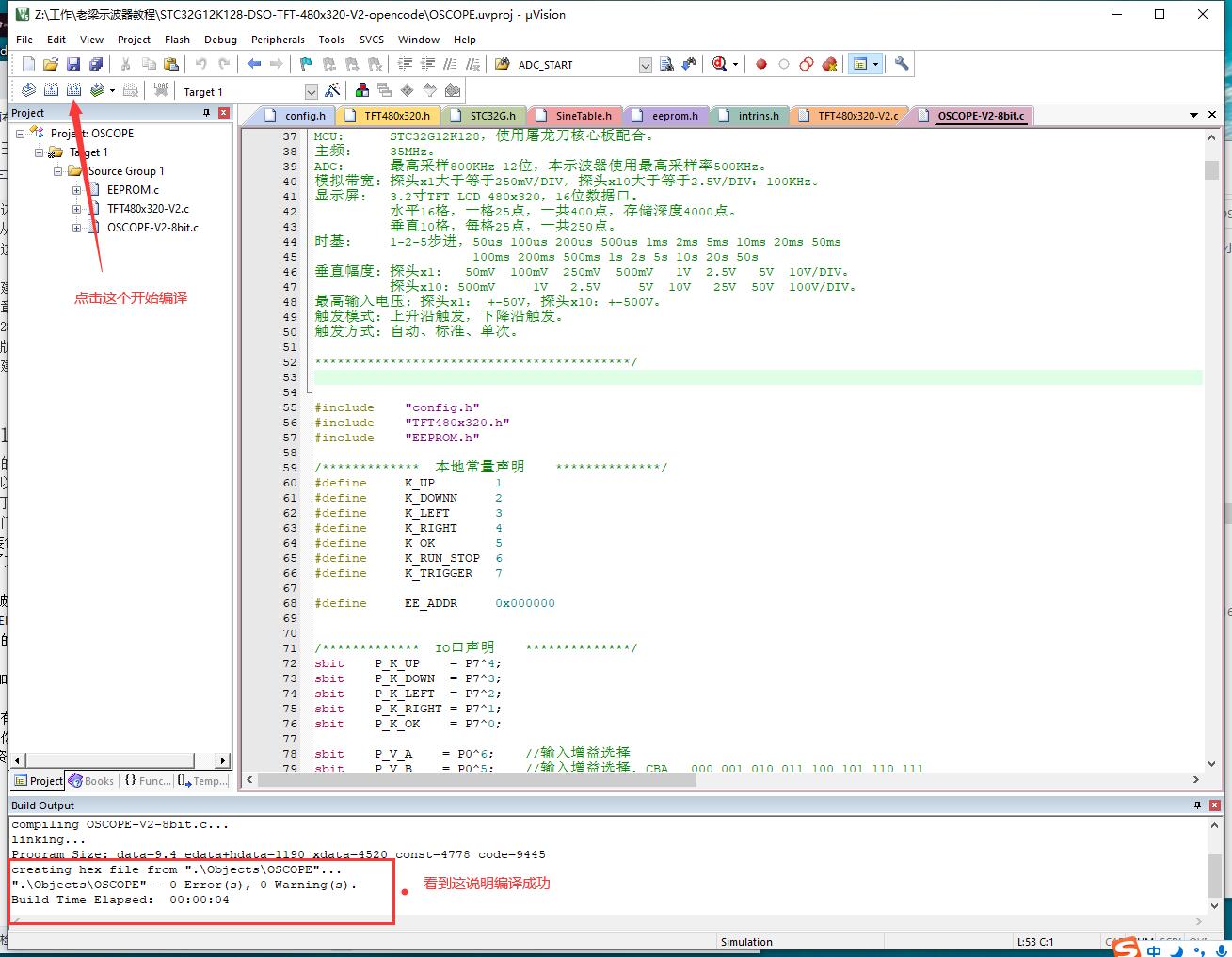Image resolution: width=1232 pixels, height=957 pixels.
Task: Collapse the Project: OSCOPE tree node
Action: [x=20, y=134]
